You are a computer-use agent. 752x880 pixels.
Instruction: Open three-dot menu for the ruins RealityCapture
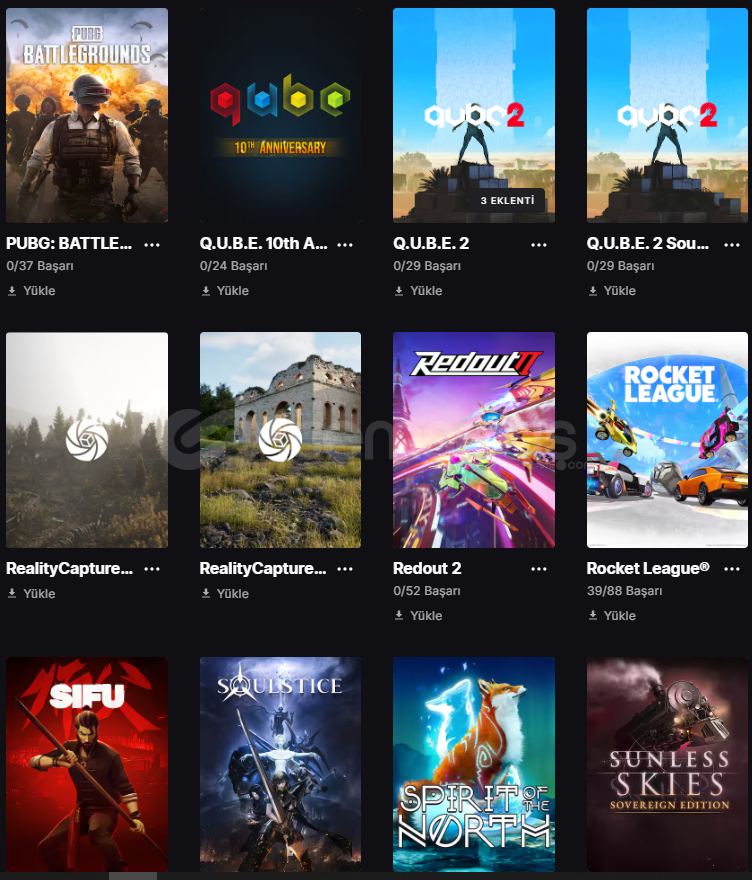345,569
